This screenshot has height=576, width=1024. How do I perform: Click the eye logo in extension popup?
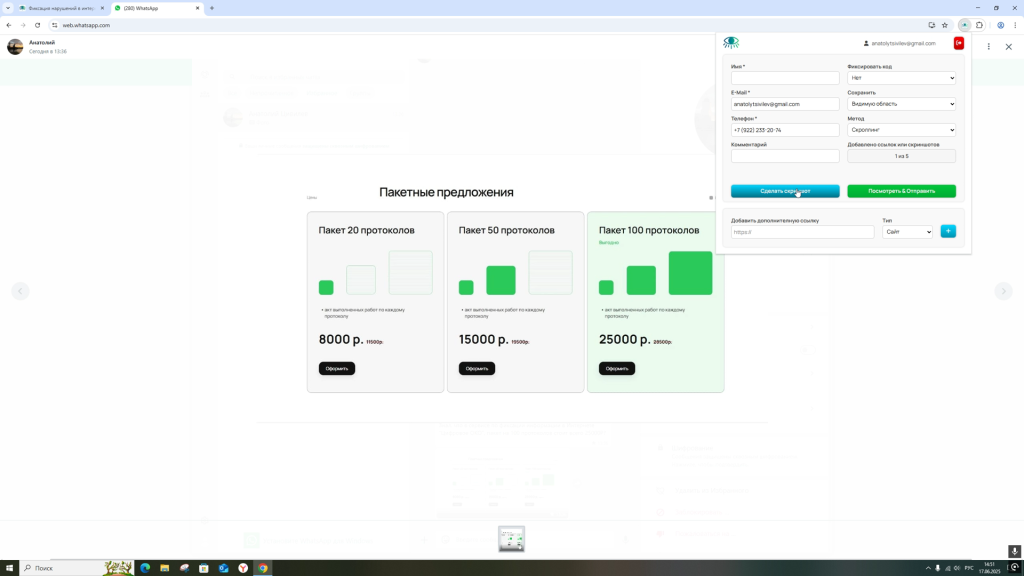pyautogui.click(x=731, y=43)
